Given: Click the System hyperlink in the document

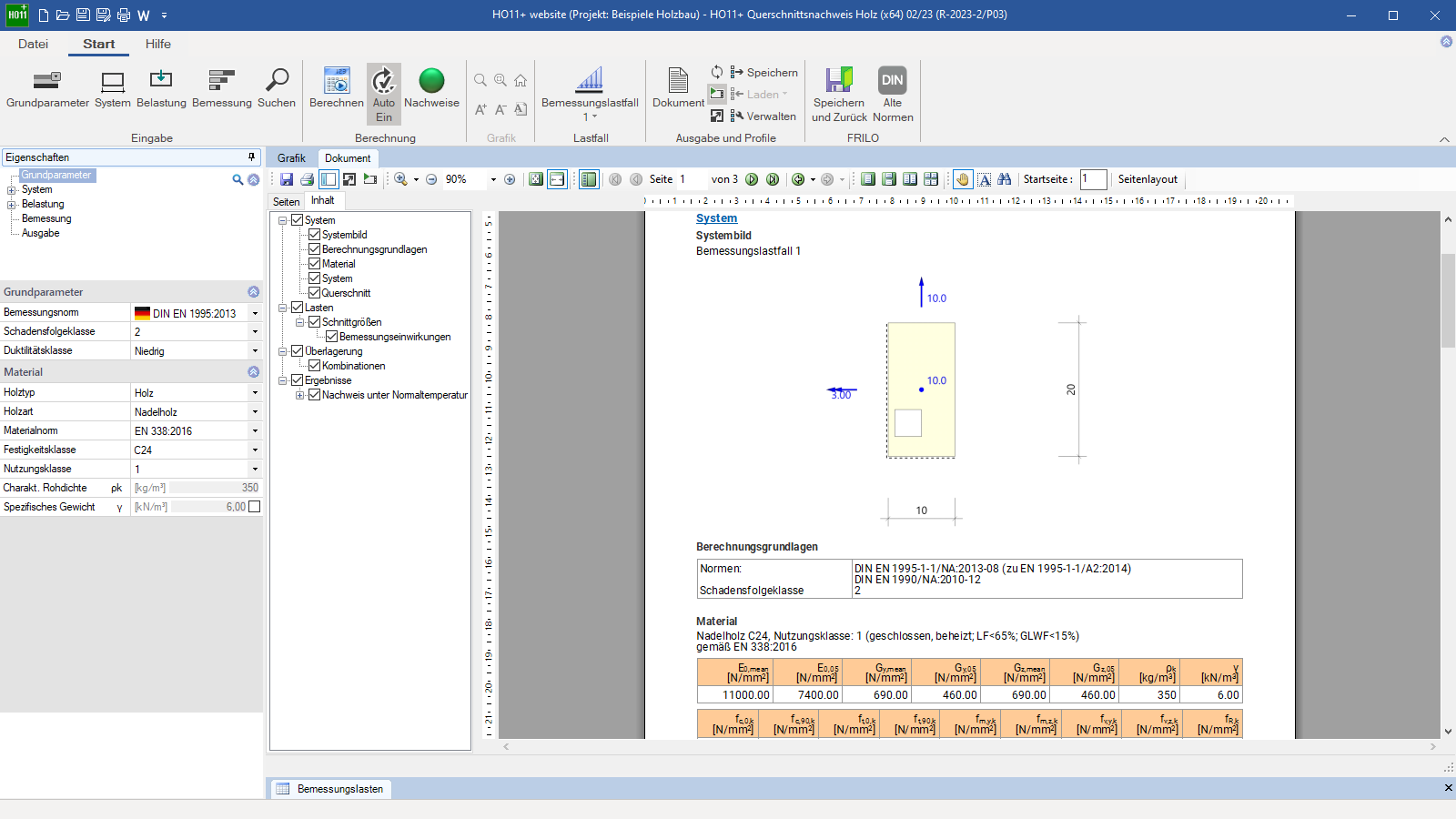Looking at the screenshot, I should pyautogui.click(x=716, y=218).
